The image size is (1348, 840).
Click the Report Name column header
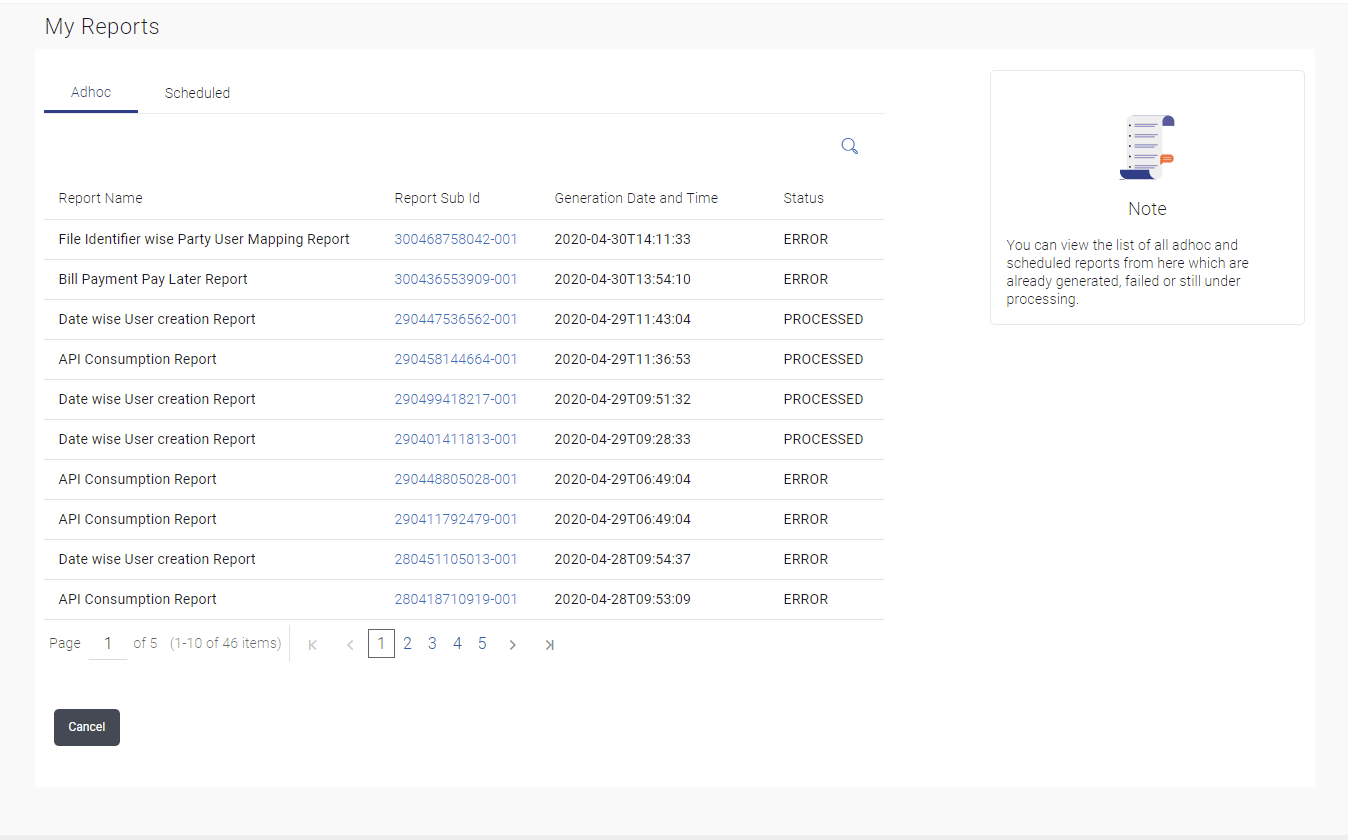pos(100,198)
